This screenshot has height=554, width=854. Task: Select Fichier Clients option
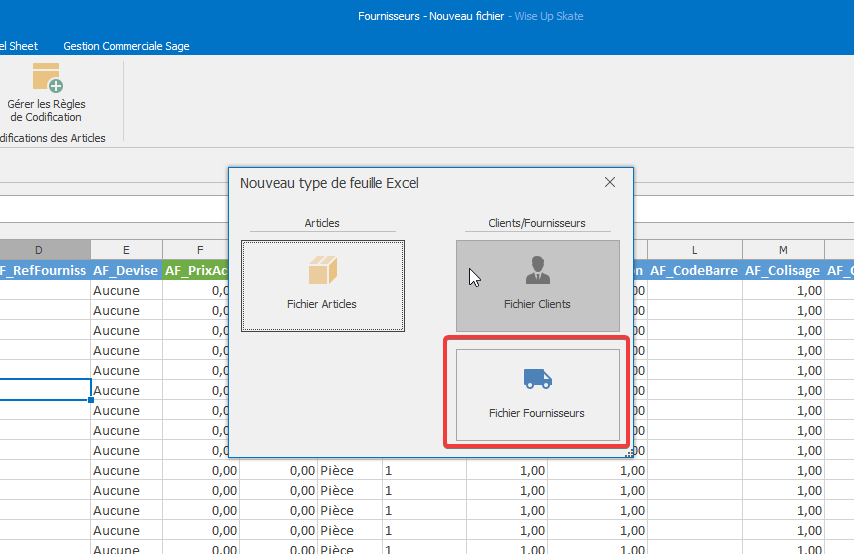pyautogui.click(x=538, y=286)
